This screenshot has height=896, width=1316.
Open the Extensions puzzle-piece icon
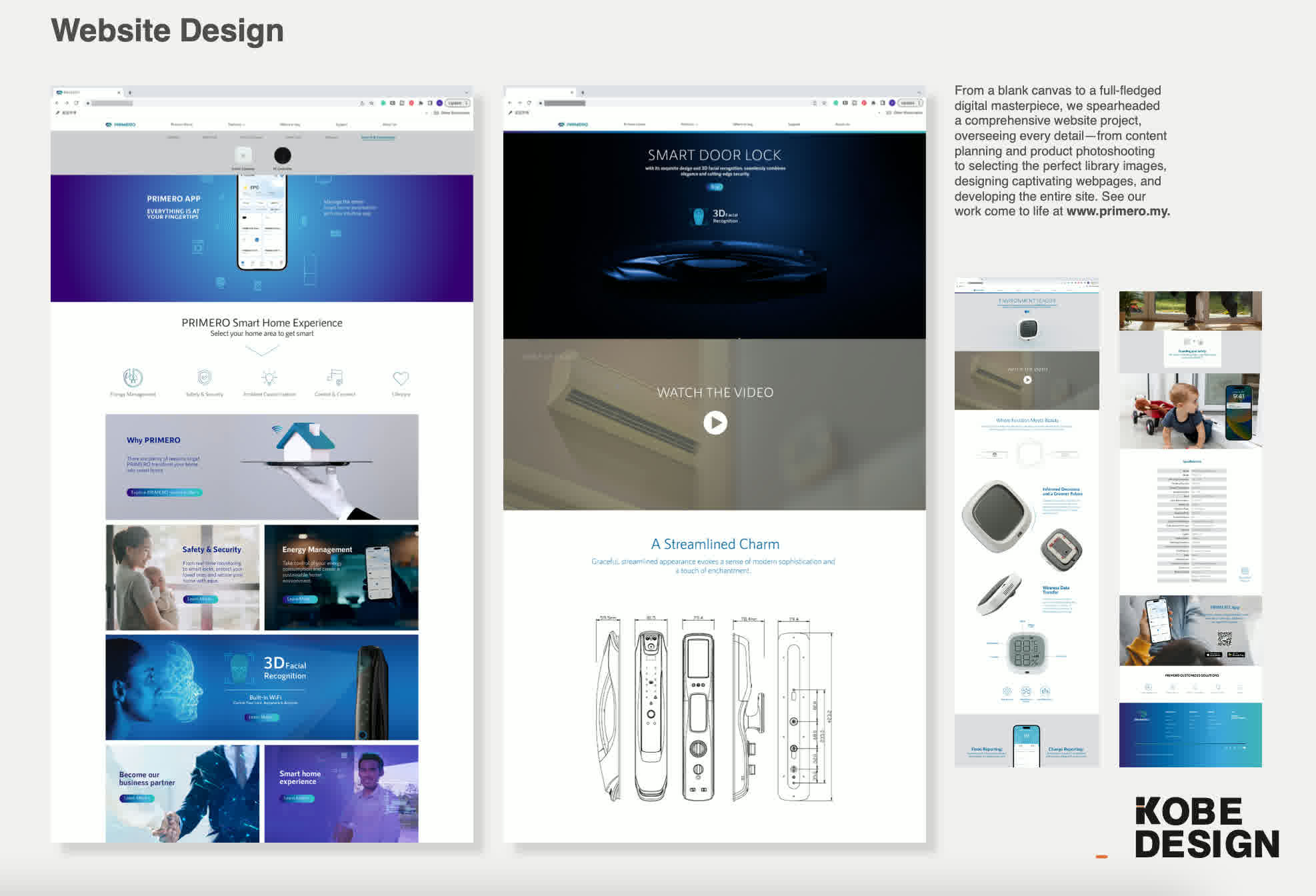tap(430, 103)
